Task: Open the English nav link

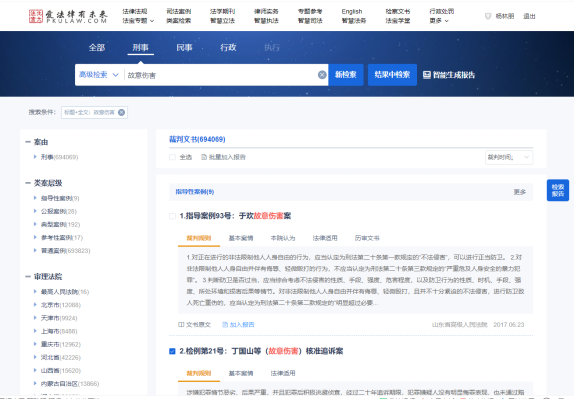Action: pos(352,11)
